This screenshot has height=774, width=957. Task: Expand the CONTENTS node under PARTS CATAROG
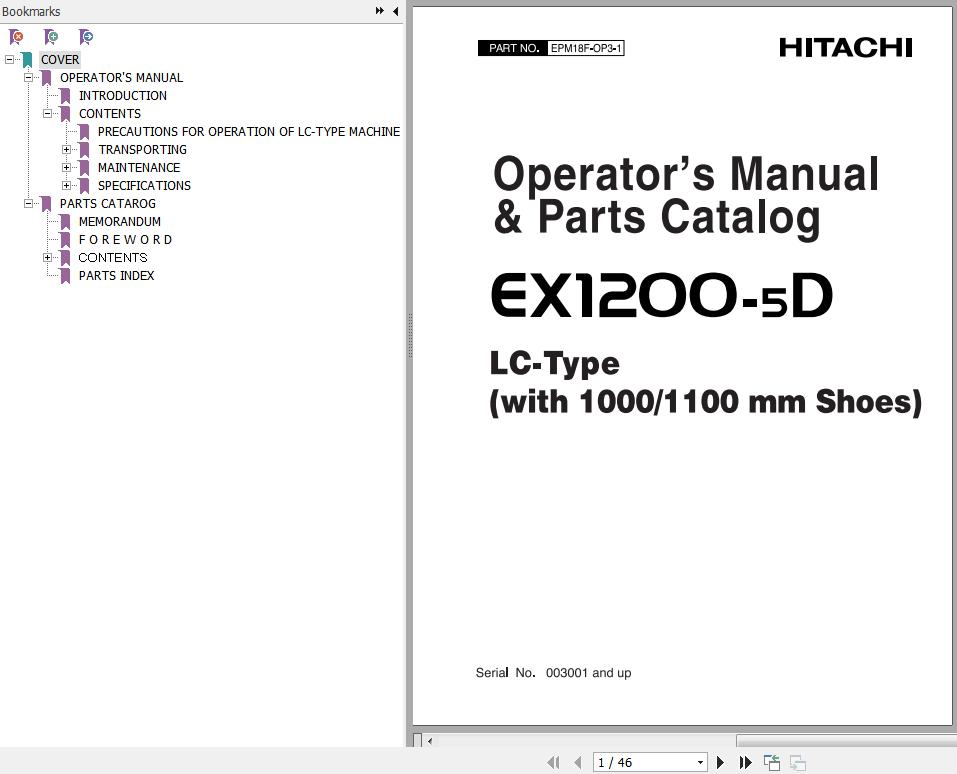click(47, 258)
